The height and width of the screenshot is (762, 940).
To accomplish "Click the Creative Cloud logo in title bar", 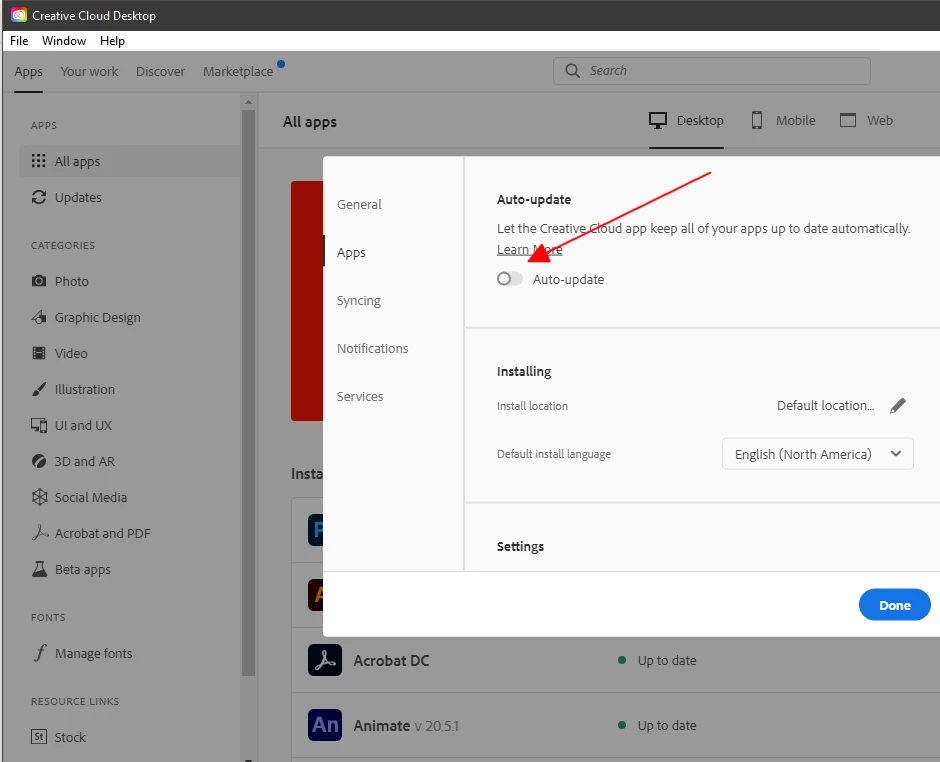I will point(19,15).
